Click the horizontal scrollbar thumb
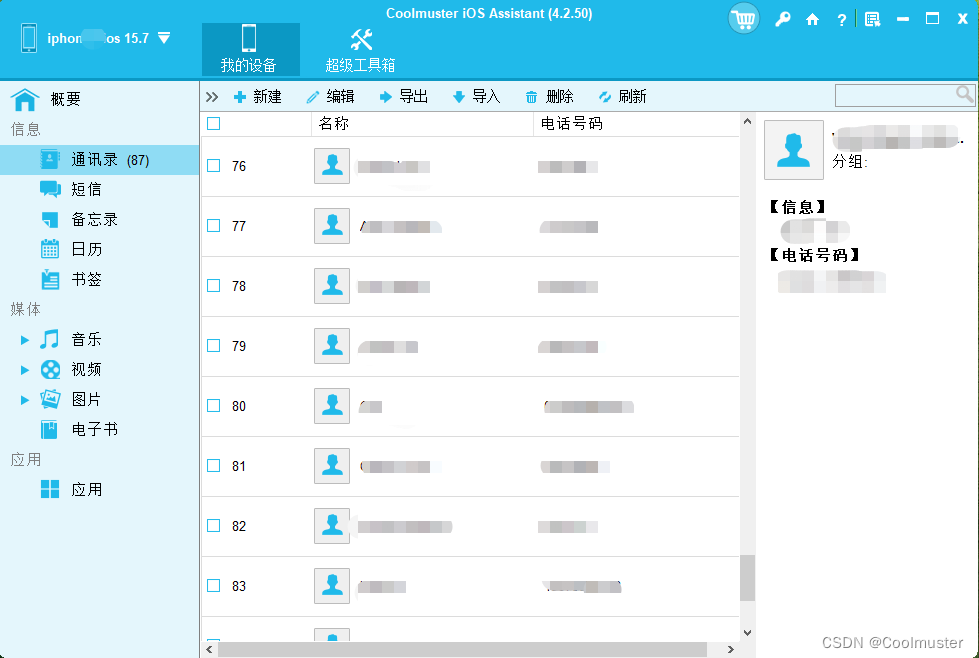Image resolution: width=979 pixels, height=658 pixels. (462, 649)
